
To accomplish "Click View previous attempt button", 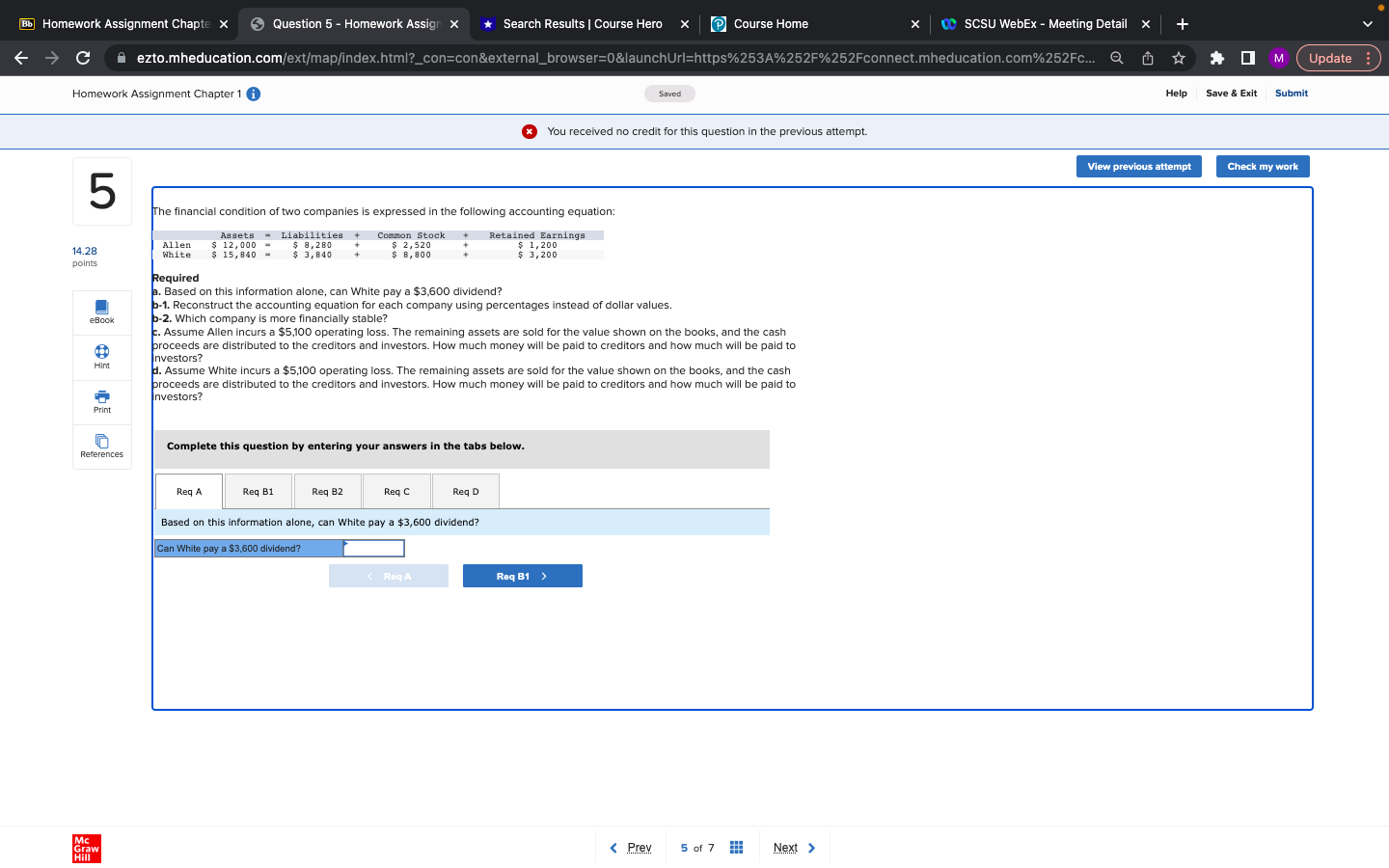I will [1138, 166].
